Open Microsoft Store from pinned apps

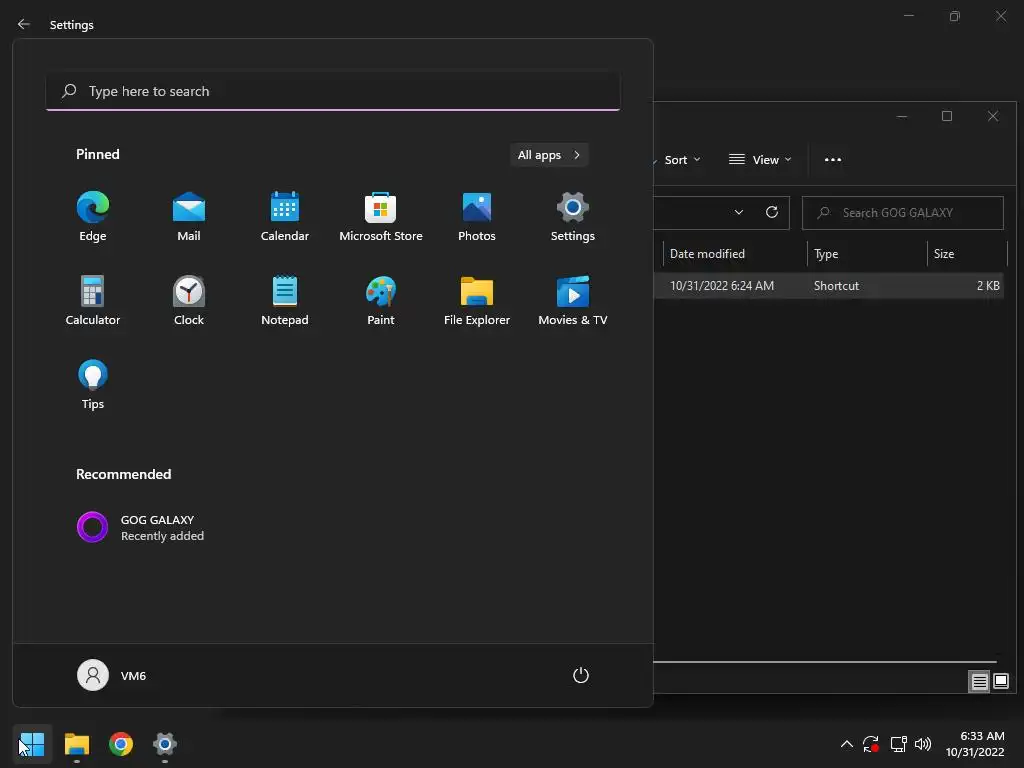pos(381,217)
